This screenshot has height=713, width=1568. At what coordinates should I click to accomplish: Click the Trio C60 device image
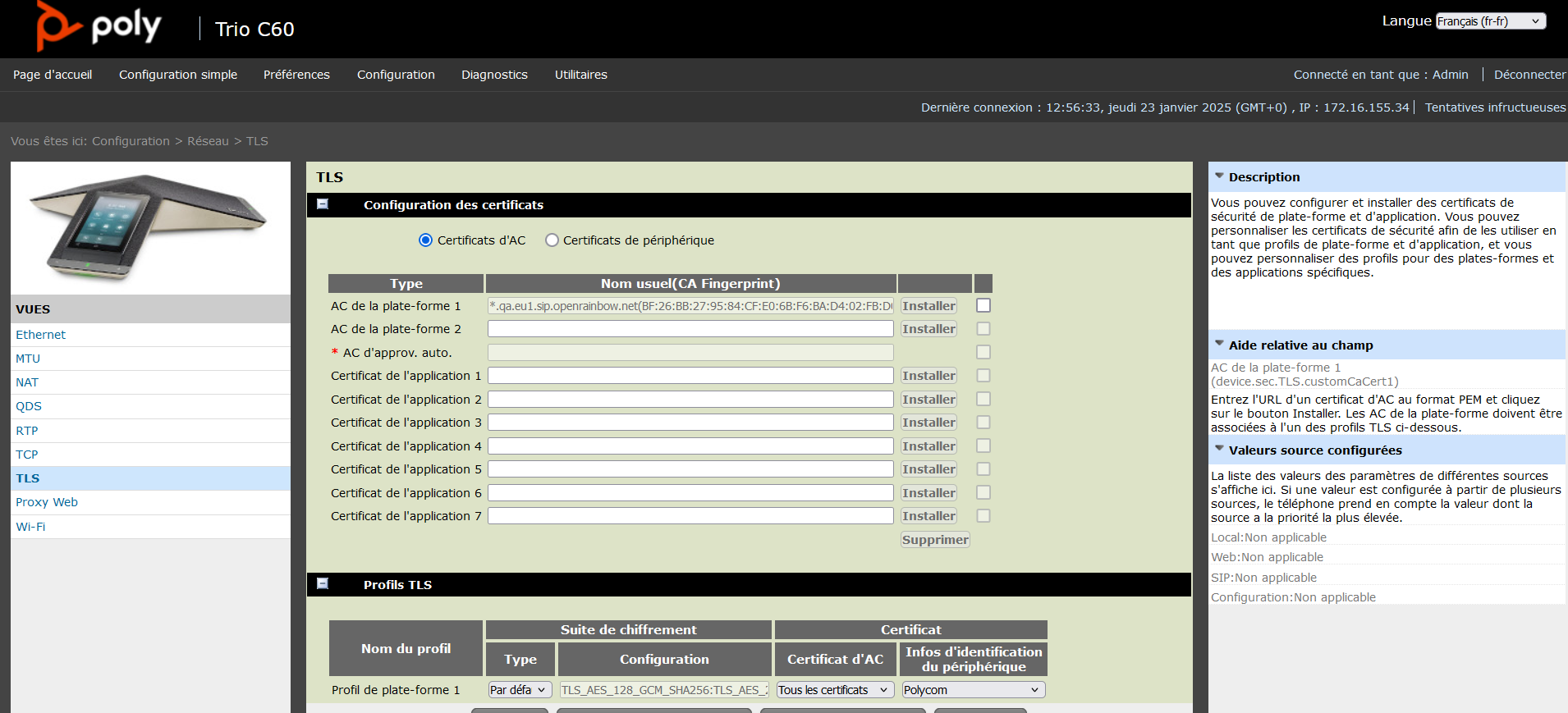point(150,227)
